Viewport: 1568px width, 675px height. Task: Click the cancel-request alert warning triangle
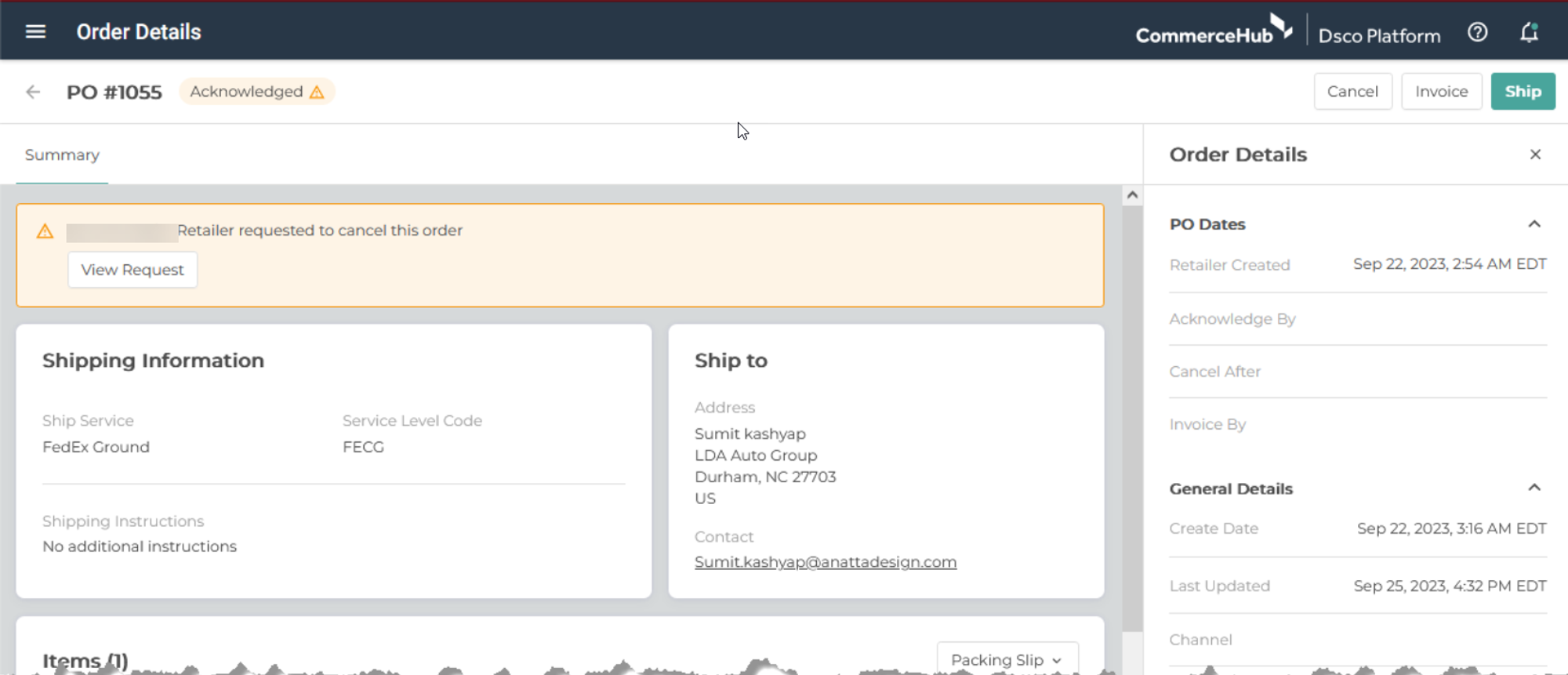click(45, 231)
